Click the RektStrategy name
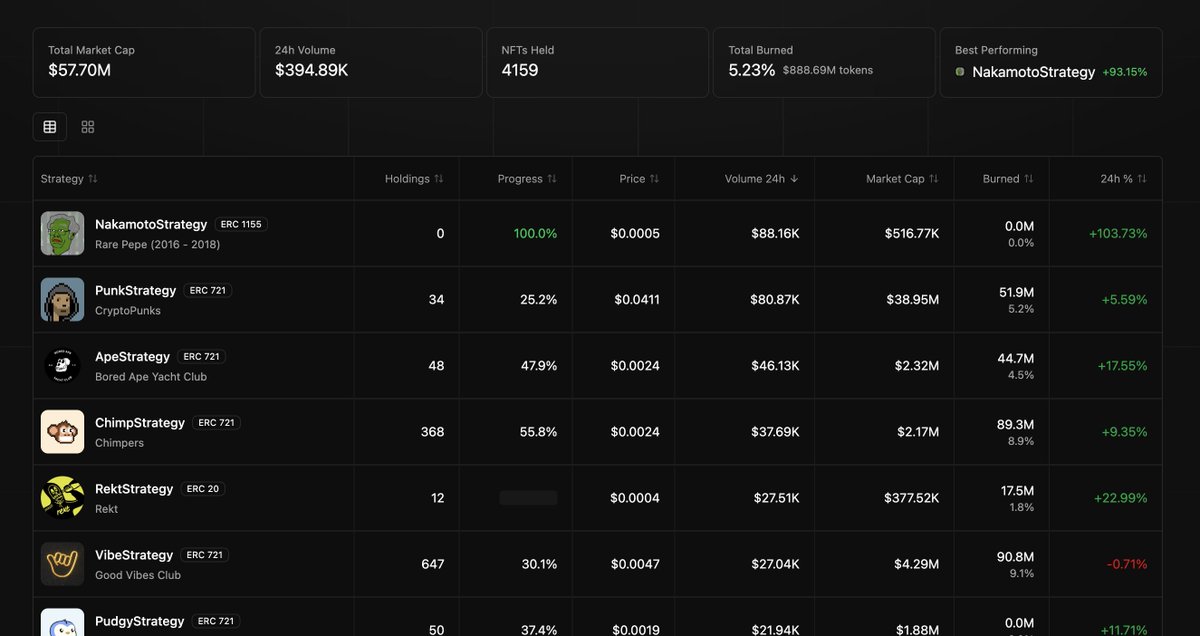 134,488
